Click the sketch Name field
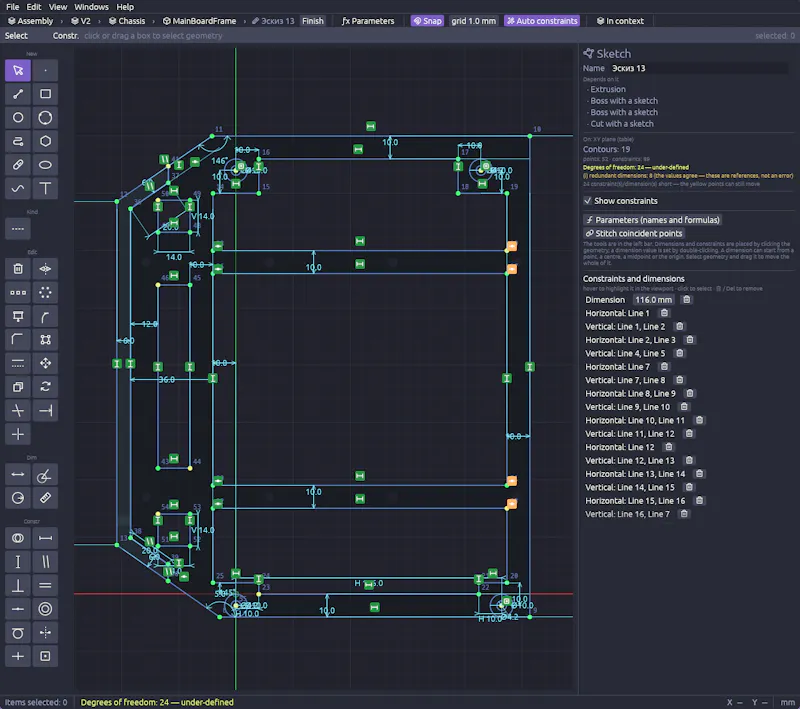The height and width of the screenshot is (709, 800). pyautogui.click(x=699, y=68)
